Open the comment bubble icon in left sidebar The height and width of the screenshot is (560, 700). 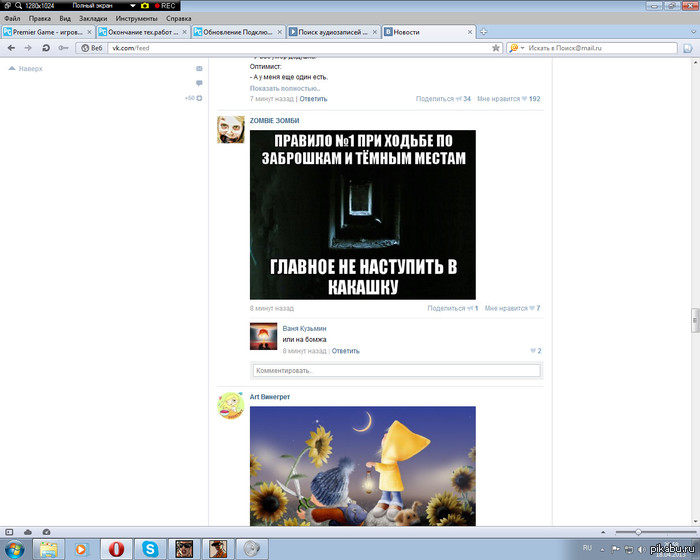(x=199, y=83)
